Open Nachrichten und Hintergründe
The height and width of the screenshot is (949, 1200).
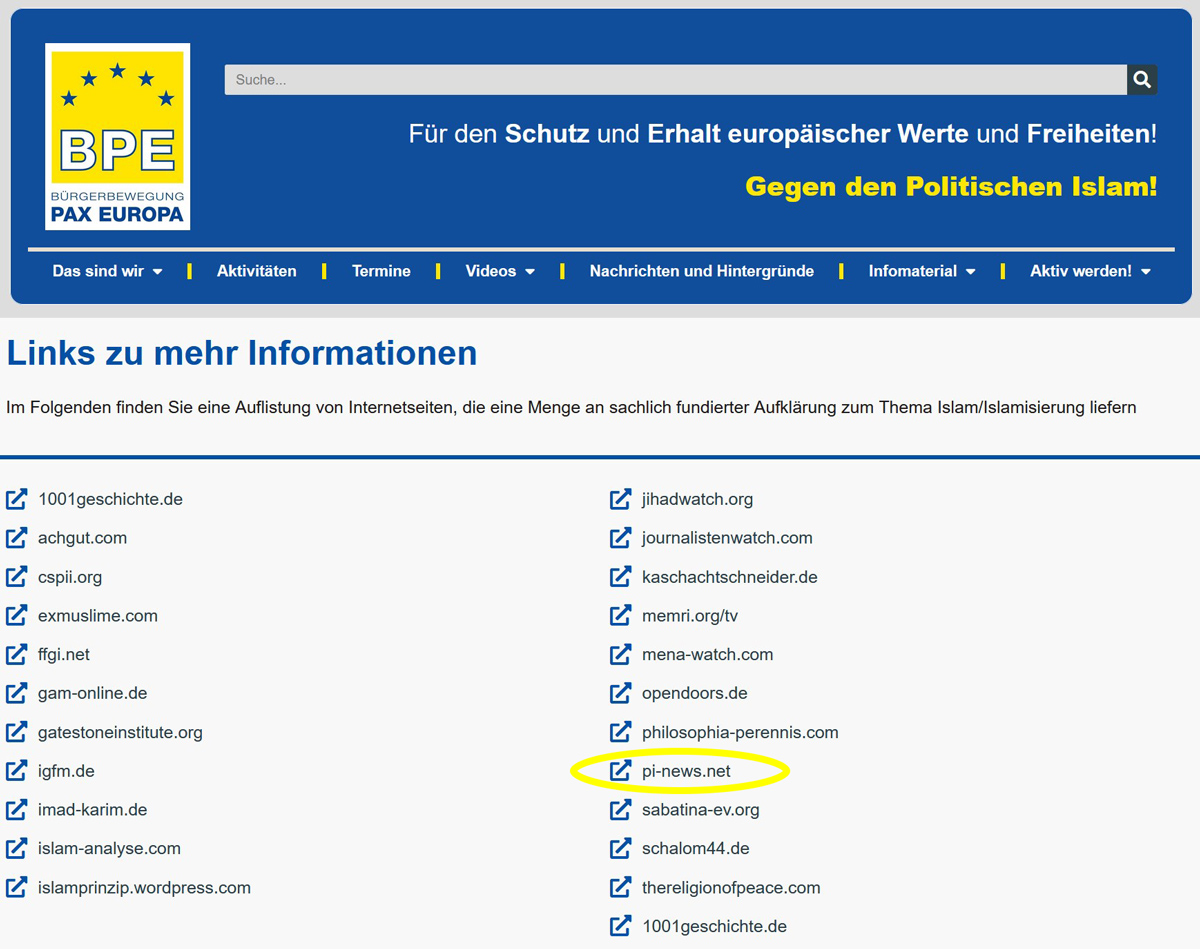(x=702, y=271)
